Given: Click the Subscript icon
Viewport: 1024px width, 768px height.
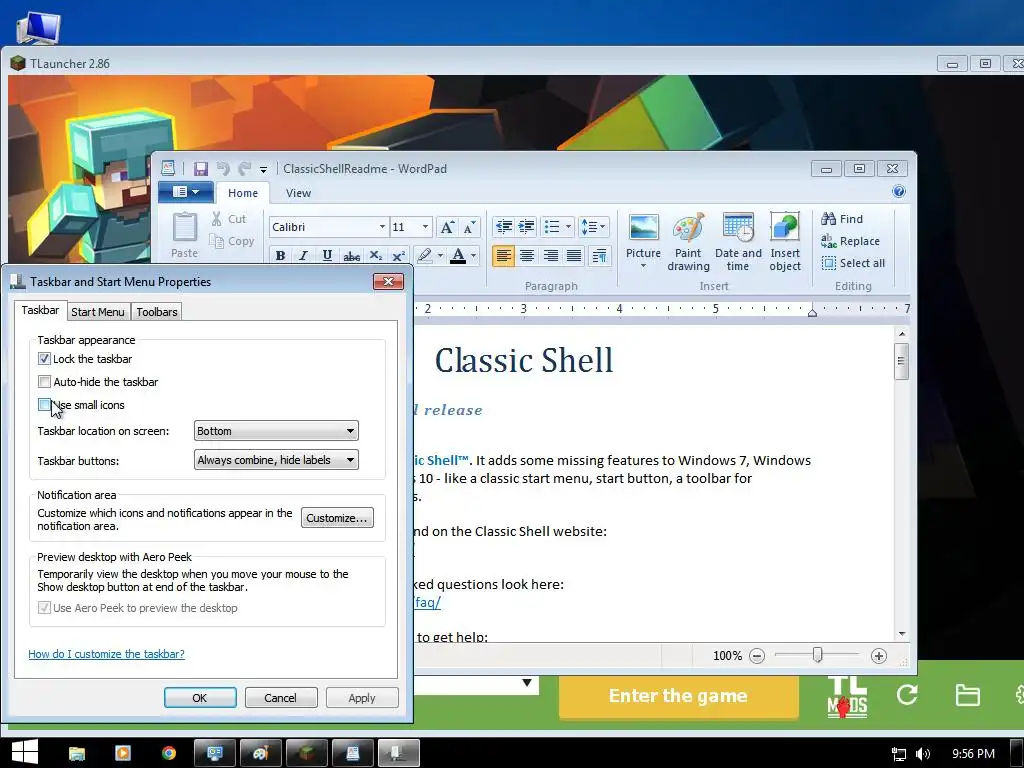Looking at the screenshot, I should point(376,255).
